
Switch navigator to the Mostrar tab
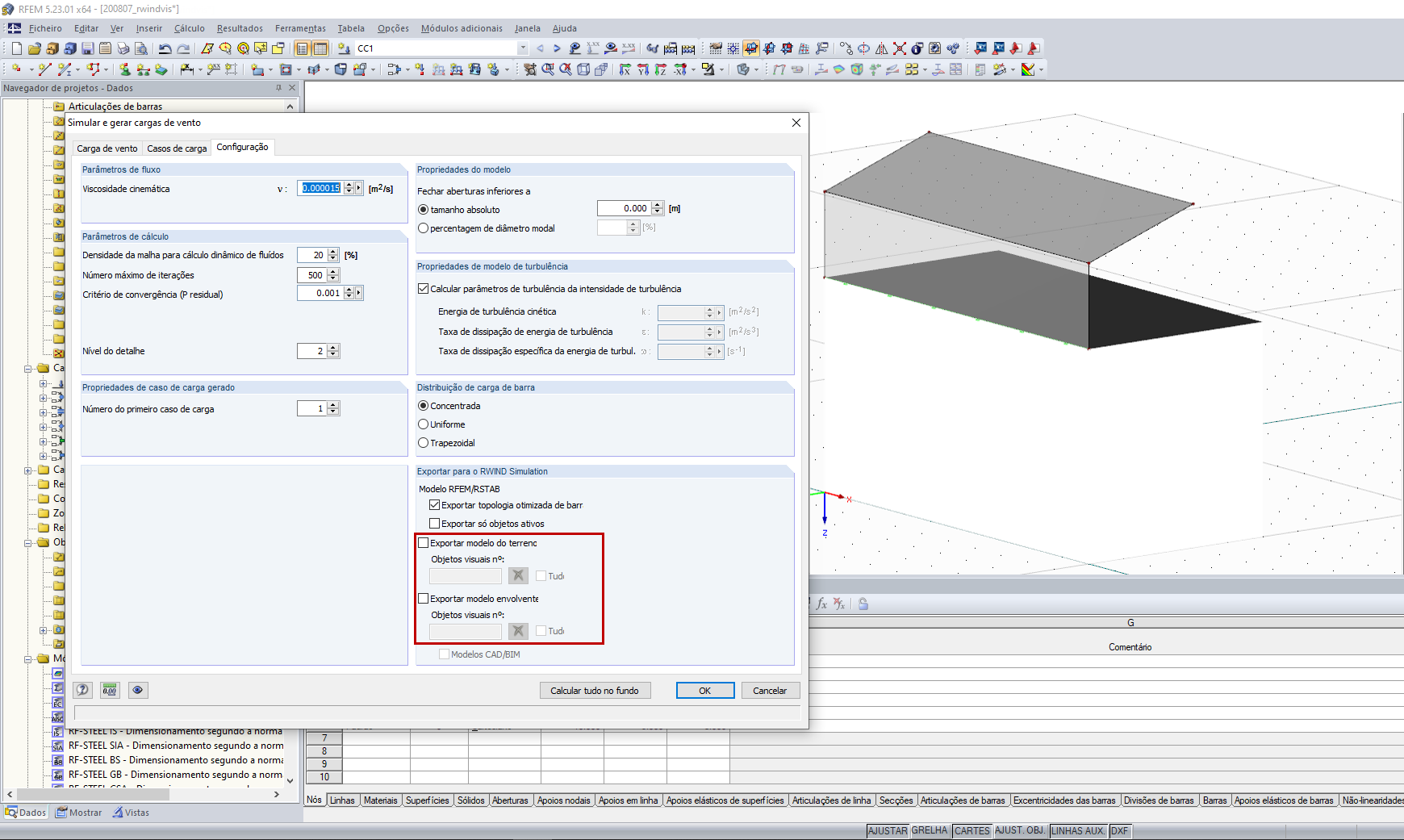pyautogui.click(x=79, y=813)
